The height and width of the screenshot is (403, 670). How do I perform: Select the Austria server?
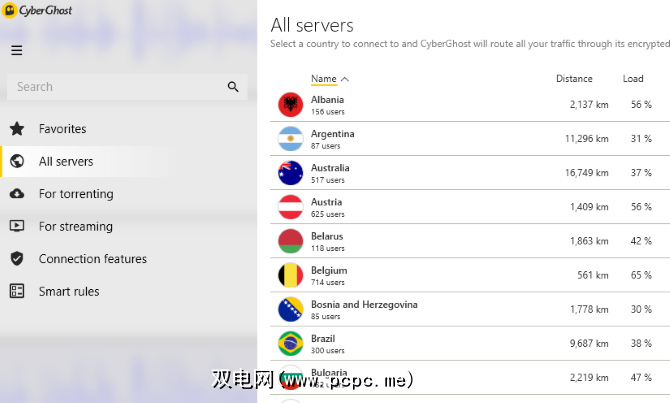pyautogui.click(x=470, y=207)
